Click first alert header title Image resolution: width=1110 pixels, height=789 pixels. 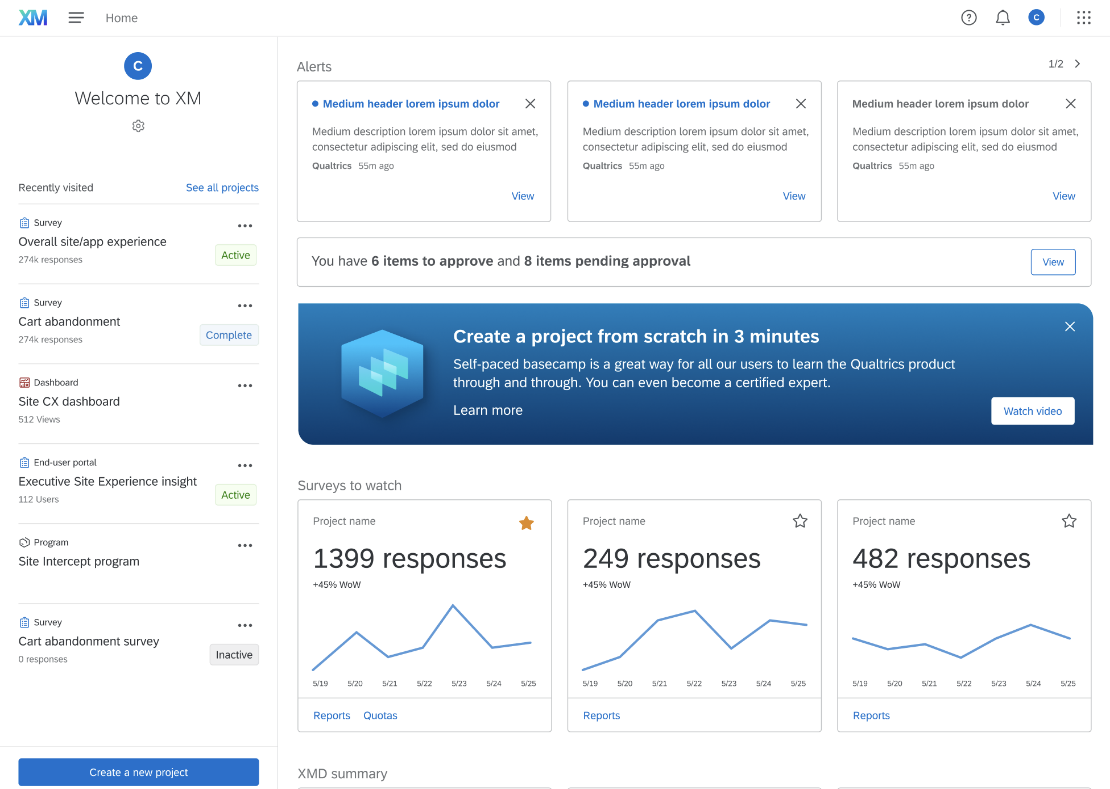click(x=411, y=104)
